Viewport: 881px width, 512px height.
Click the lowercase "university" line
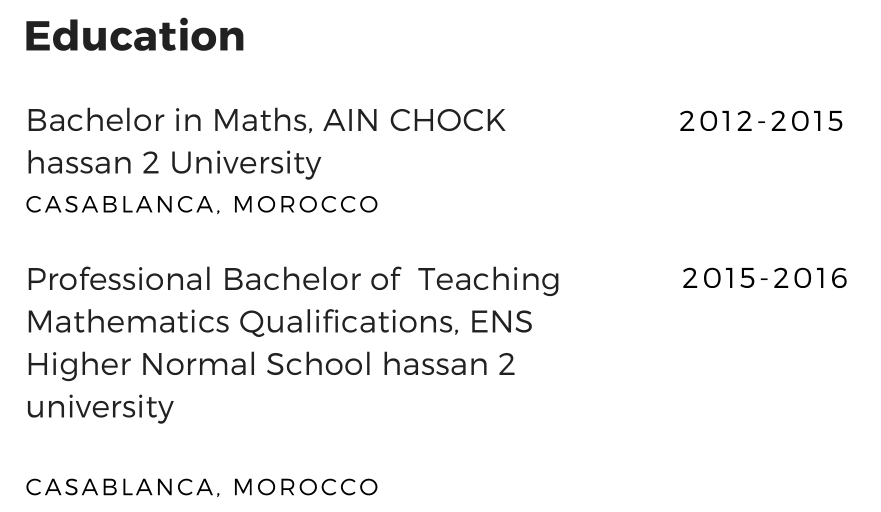click(x=100, y=407)
